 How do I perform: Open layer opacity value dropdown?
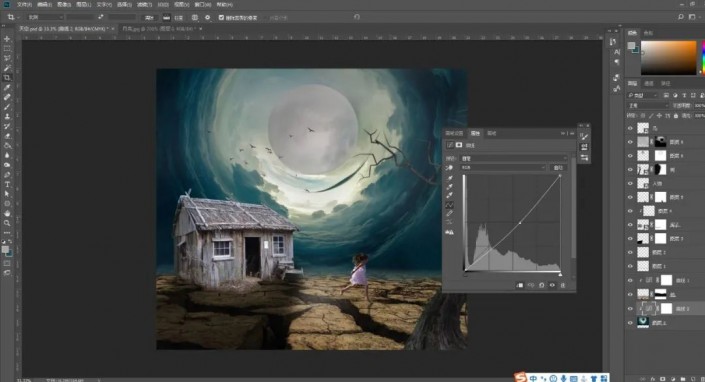699,106
